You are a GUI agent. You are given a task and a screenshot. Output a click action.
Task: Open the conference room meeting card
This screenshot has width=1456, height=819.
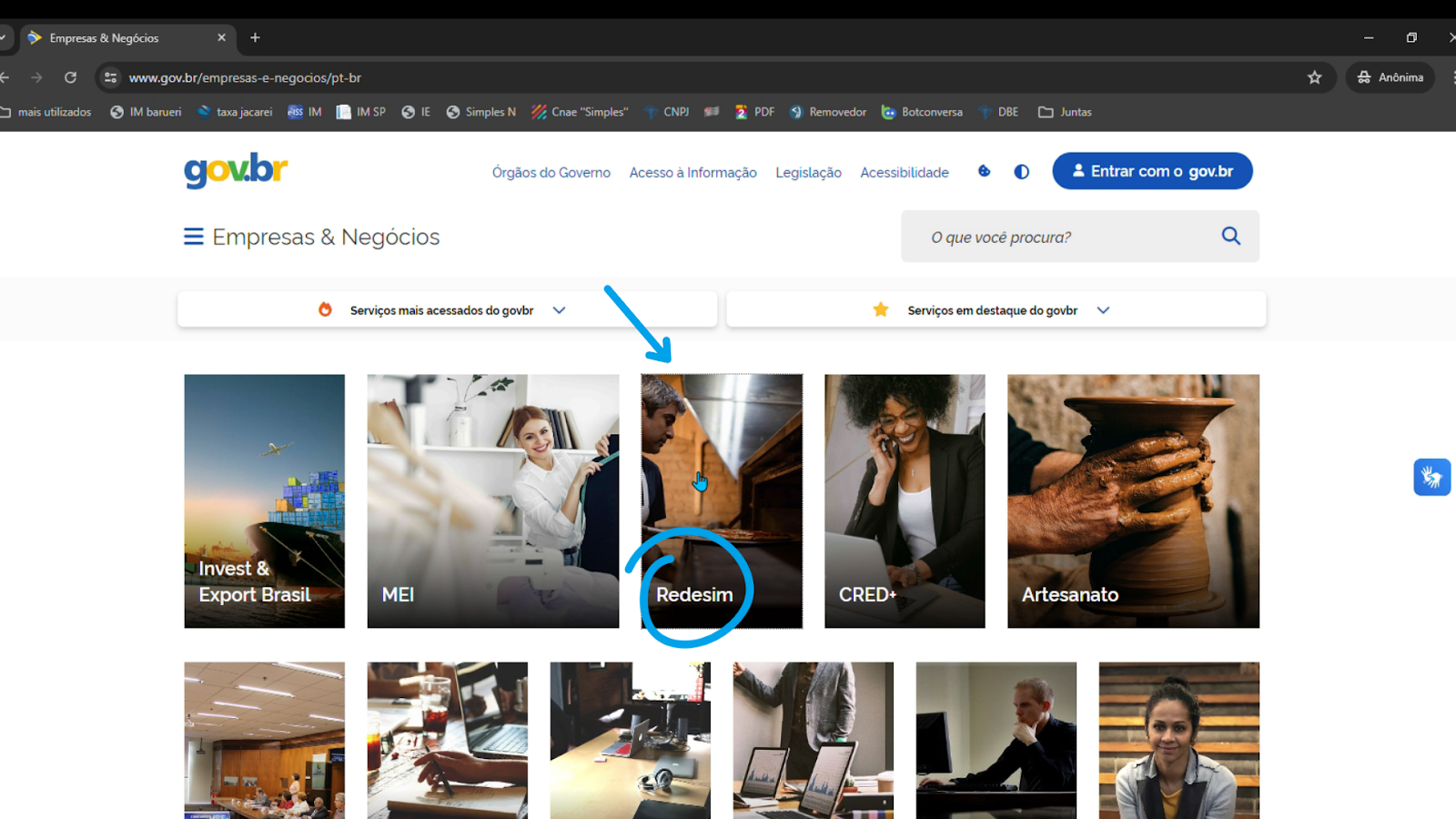pos(265,741)
